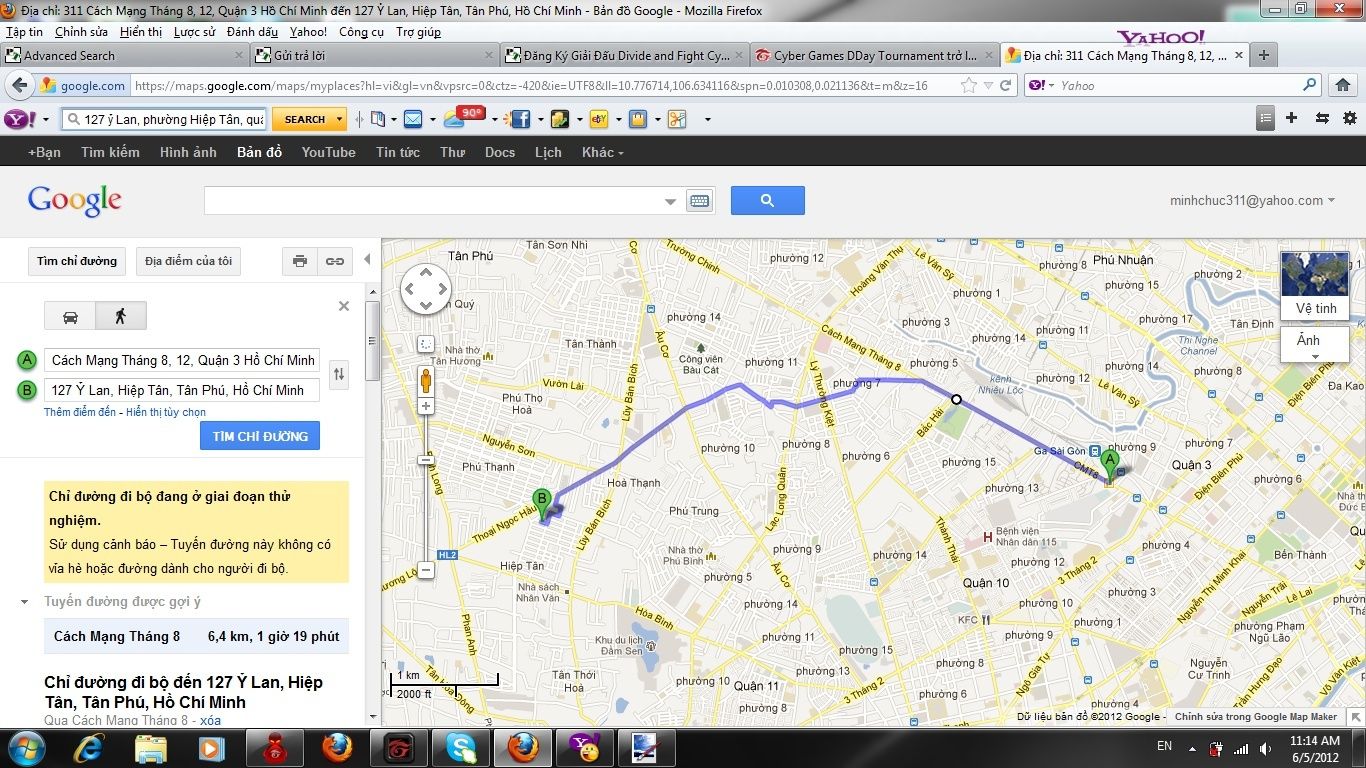Edit destination address field B

(182, 390)
